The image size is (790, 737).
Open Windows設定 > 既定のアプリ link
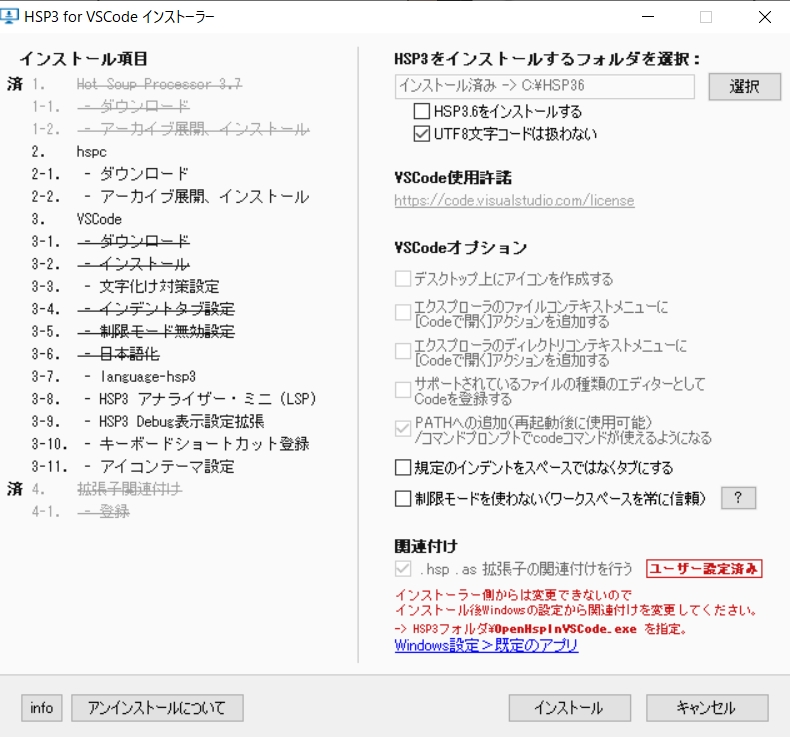pyautogui.click(x=486, y=645)
